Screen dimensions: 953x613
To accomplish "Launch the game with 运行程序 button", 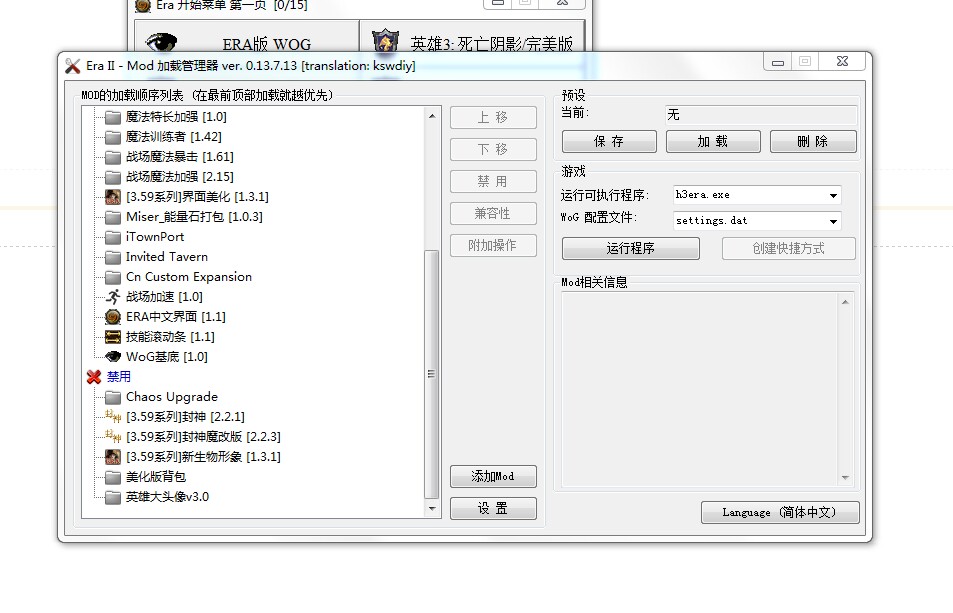I will (631, 248).
